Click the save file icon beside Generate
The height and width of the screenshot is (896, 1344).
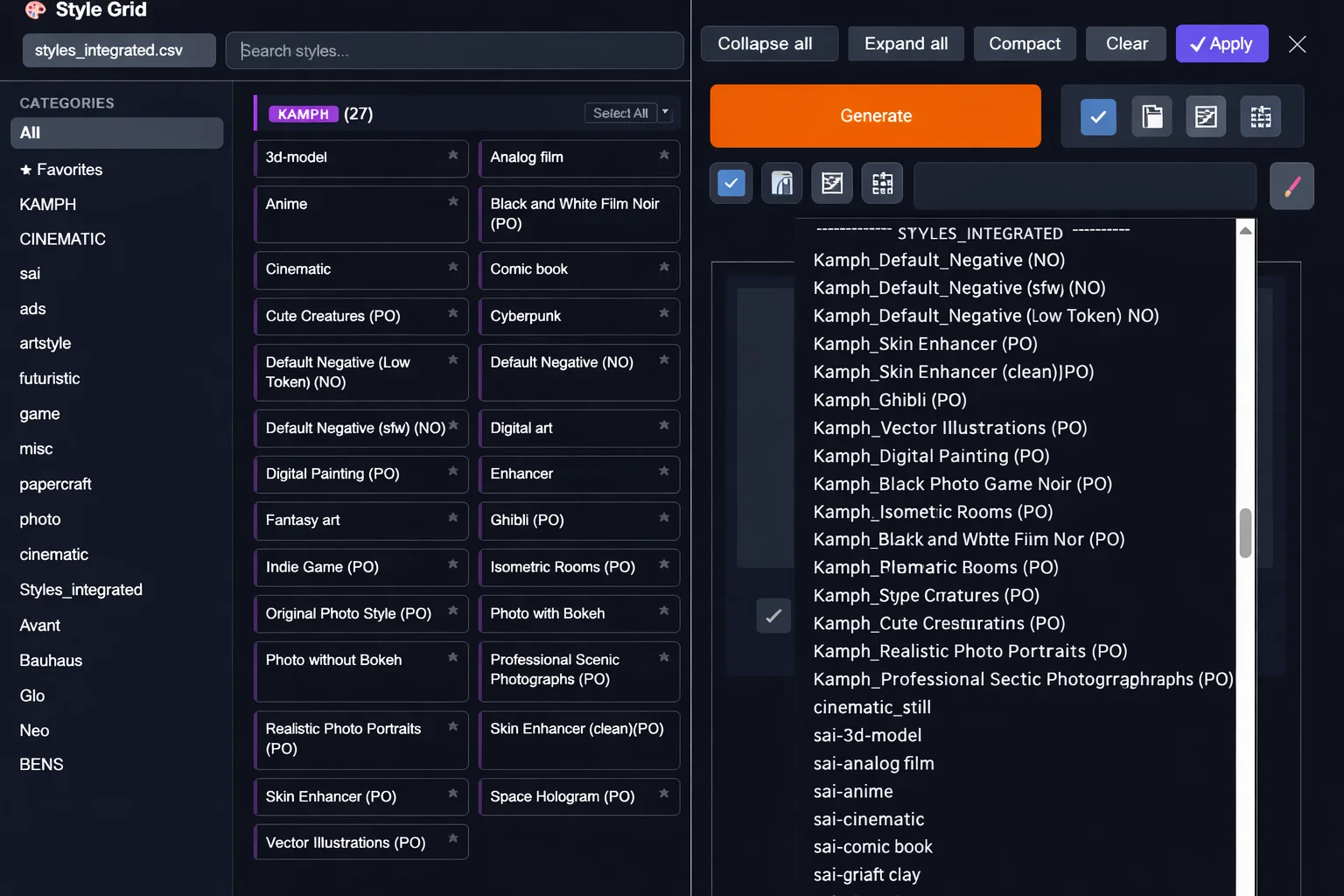pos(1152,116)
